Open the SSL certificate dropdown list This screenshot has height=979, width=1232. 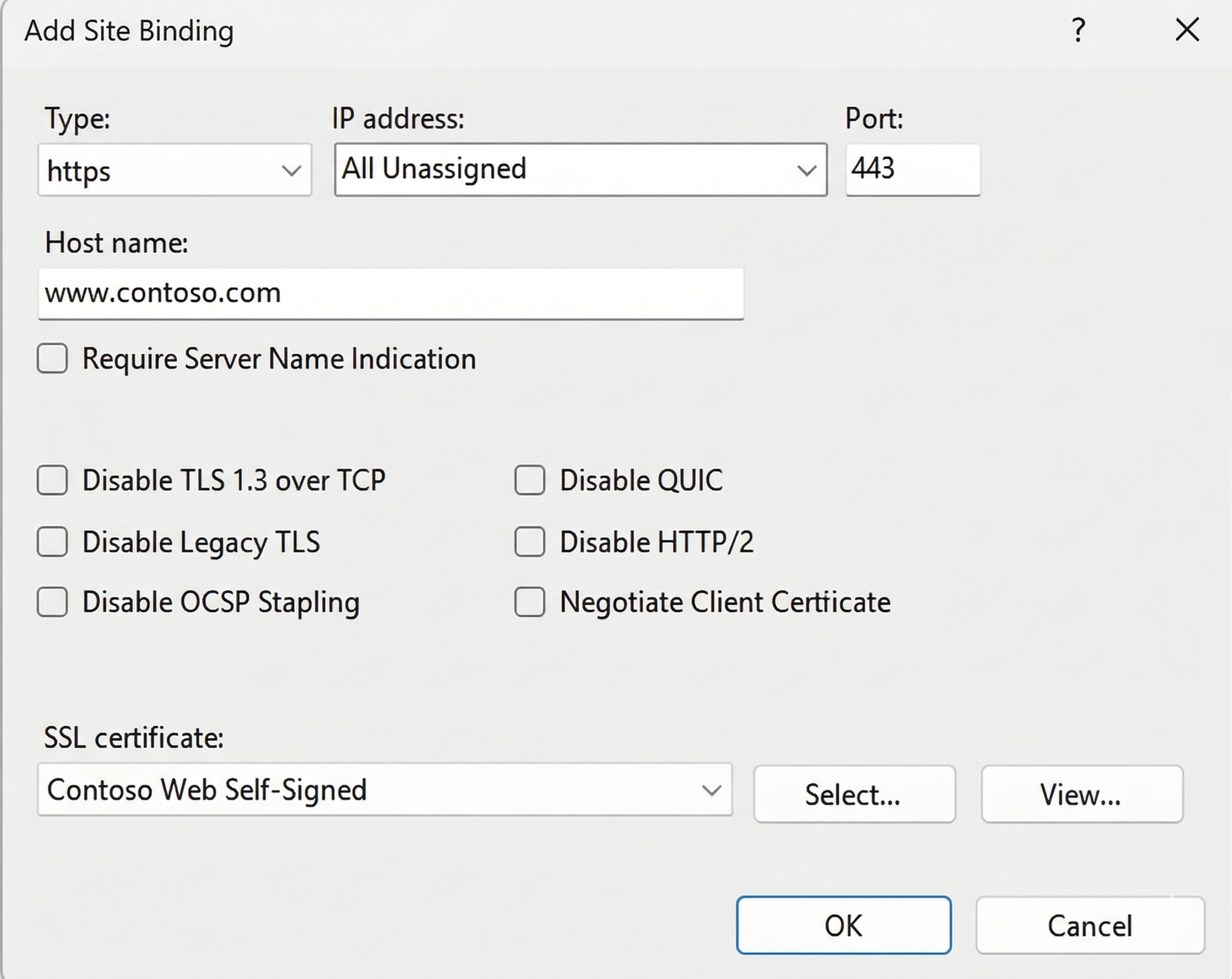pos(384,790)
